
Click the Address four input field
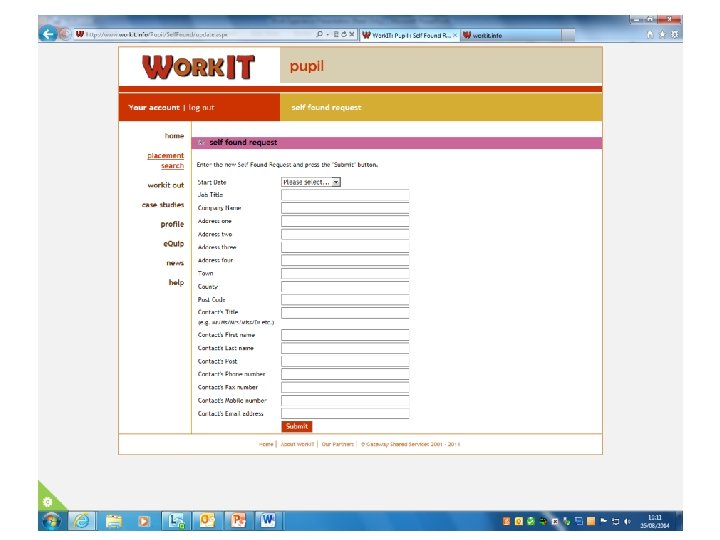pos(345,260)
